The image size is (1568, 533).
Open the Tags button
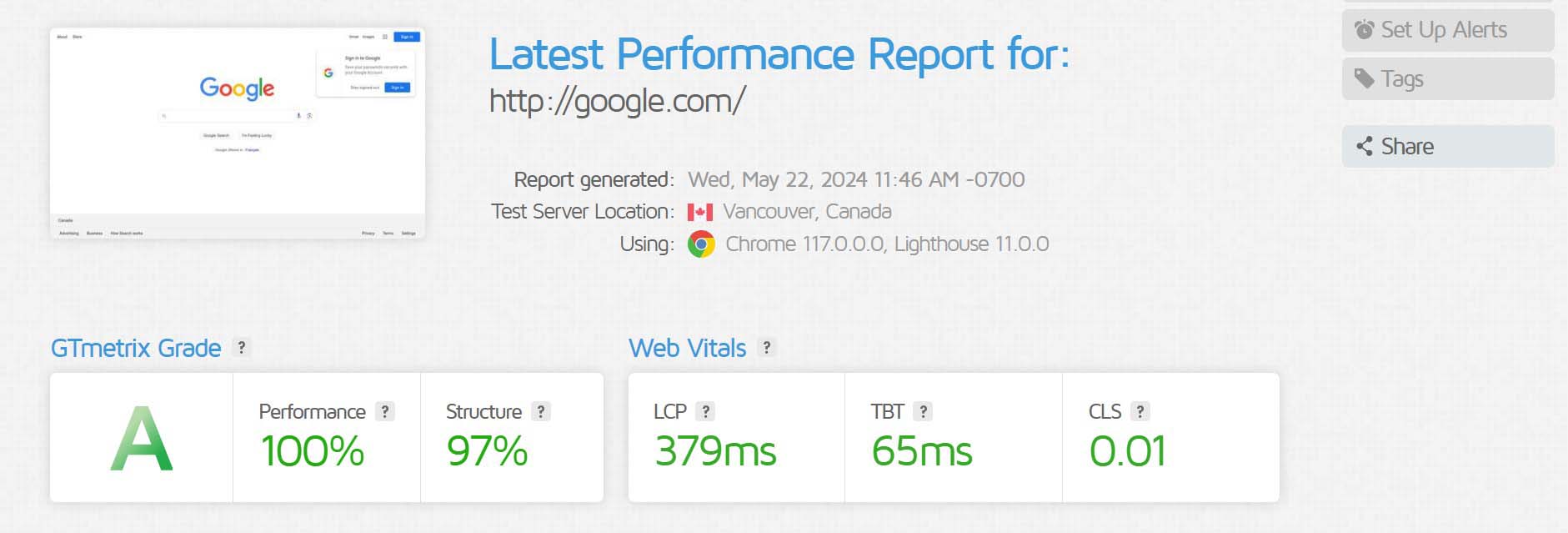coord(1448,79)
